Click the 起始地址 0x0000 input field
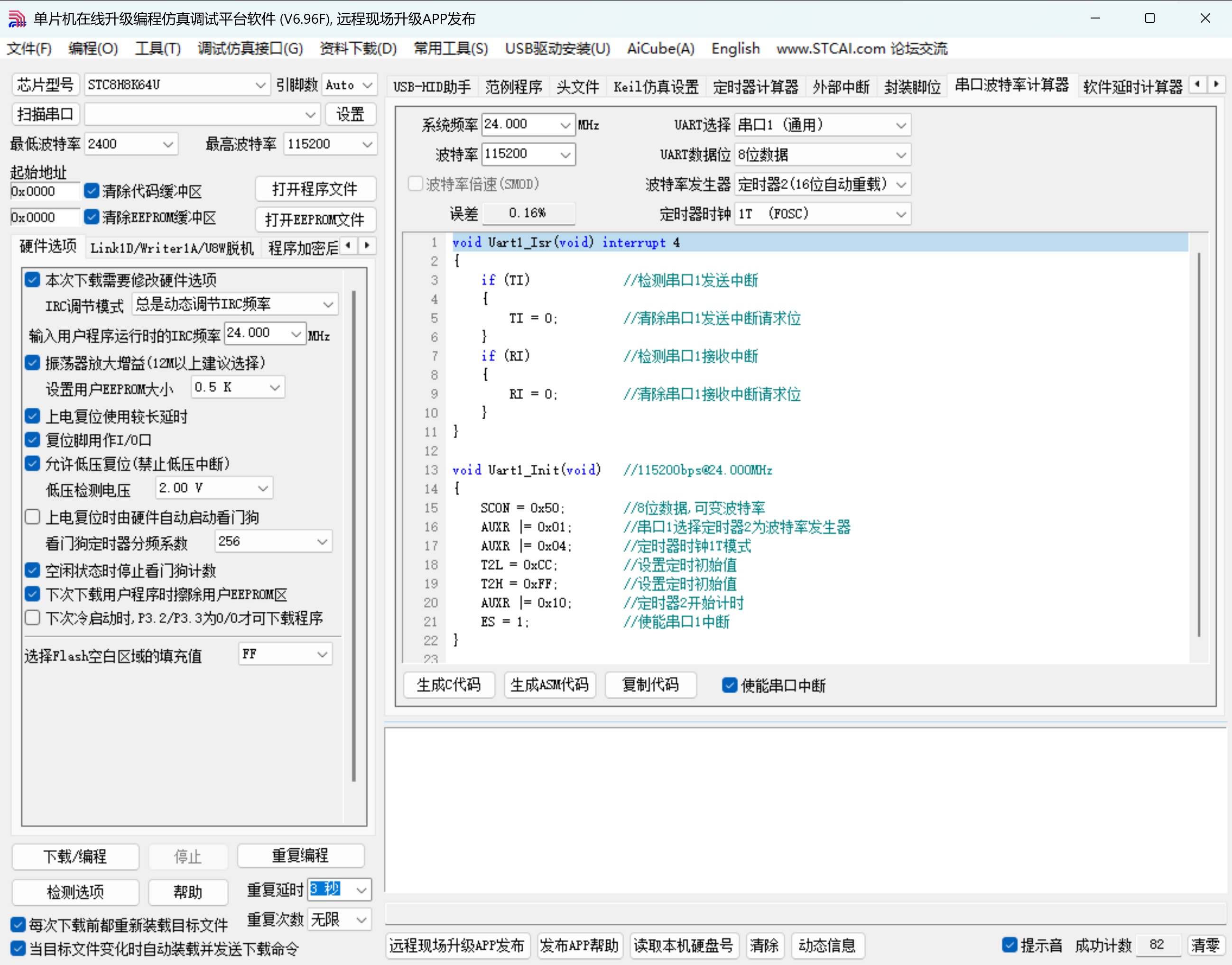This screenshot has height=965, width=1232. click(x=44, y=191)
